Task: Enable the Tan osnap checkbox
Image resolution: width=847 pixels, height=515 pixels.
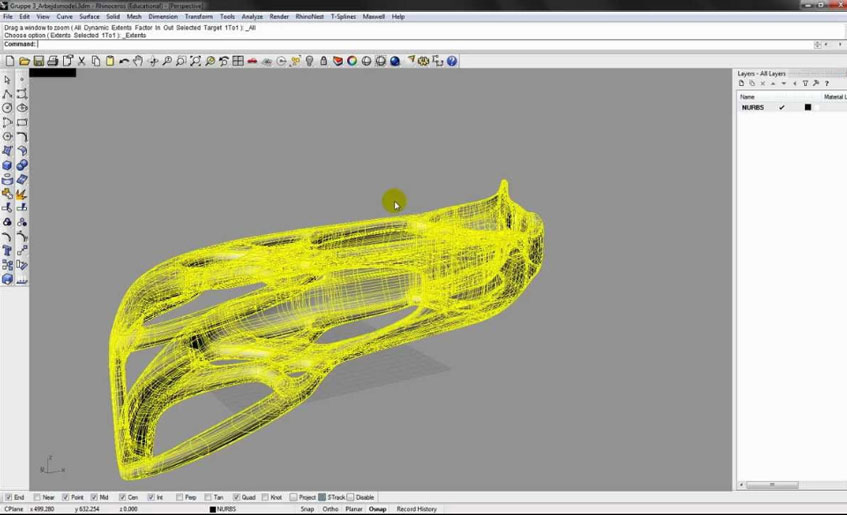Action: pos(207,497)
